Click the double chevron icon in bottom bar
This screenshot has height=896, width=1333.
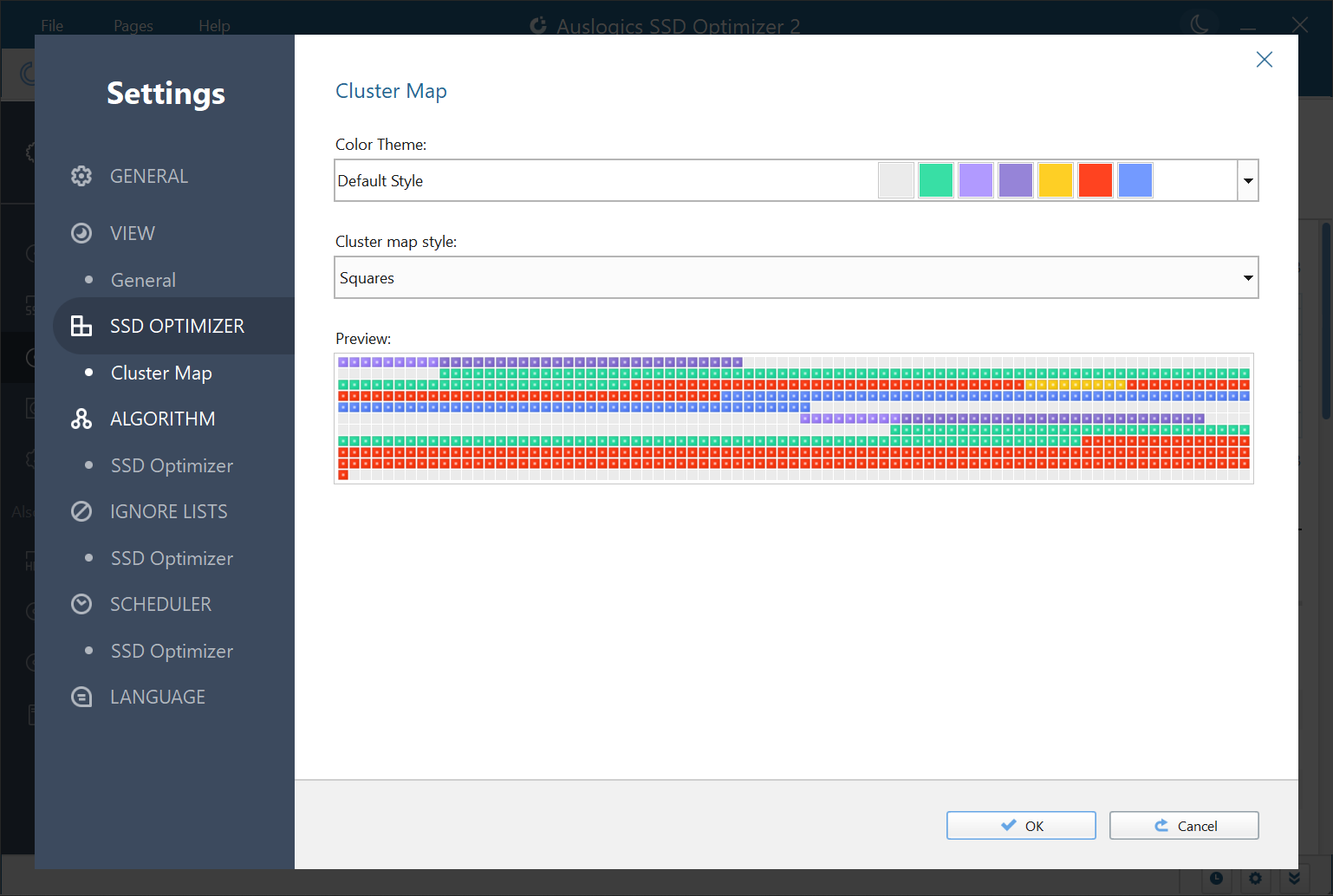1294,879
